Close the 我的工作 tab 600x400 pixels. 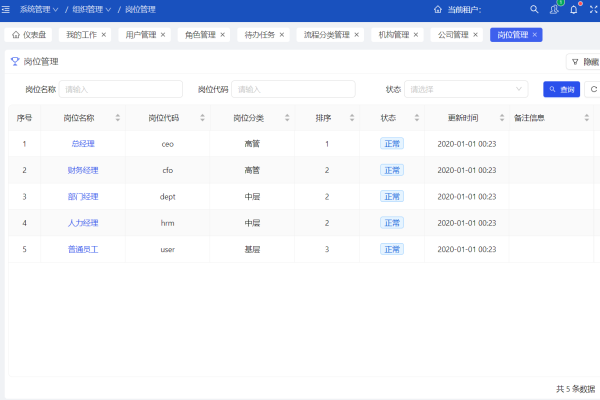[x=104, y=35]
